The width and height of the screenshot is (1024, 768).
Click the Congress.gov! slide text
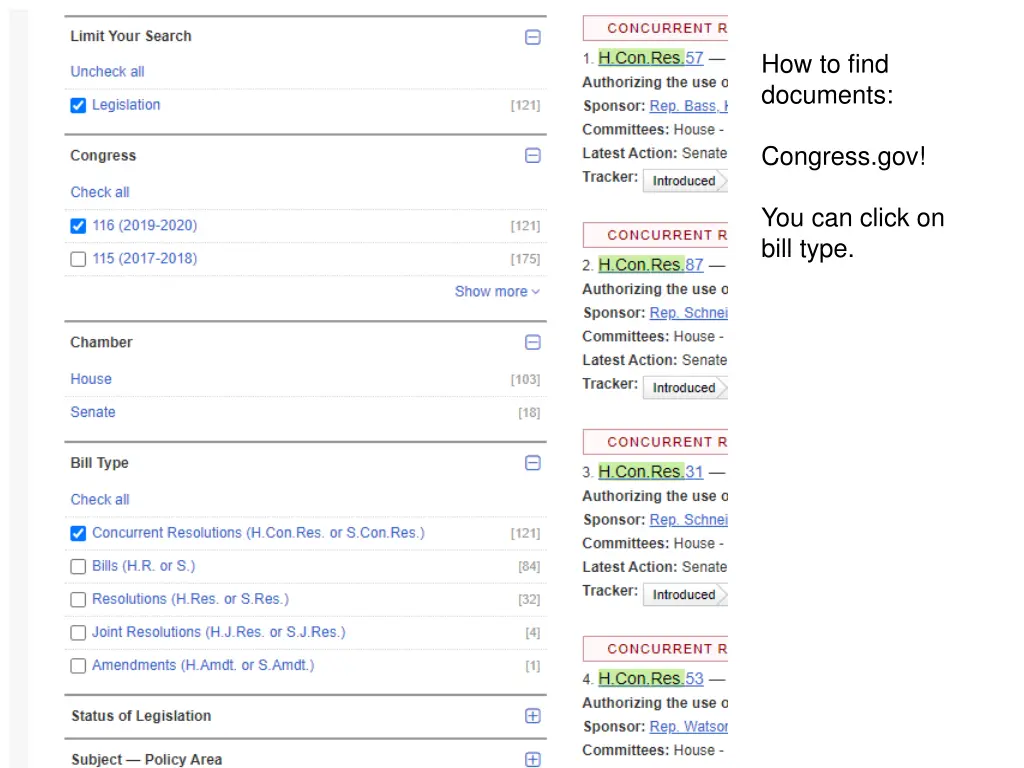(843, 157)
